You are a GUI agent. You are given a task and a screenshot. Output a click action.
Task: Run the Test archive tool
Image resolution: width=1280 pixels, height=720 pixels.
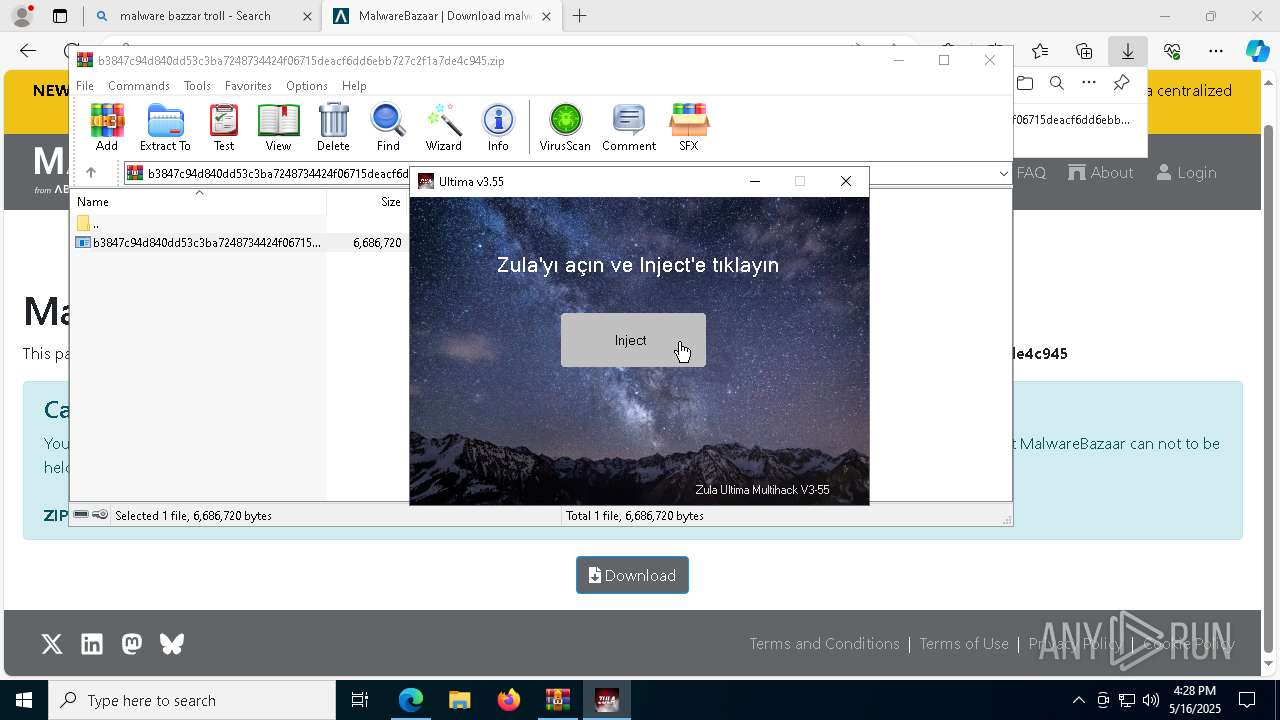[224, 127]
